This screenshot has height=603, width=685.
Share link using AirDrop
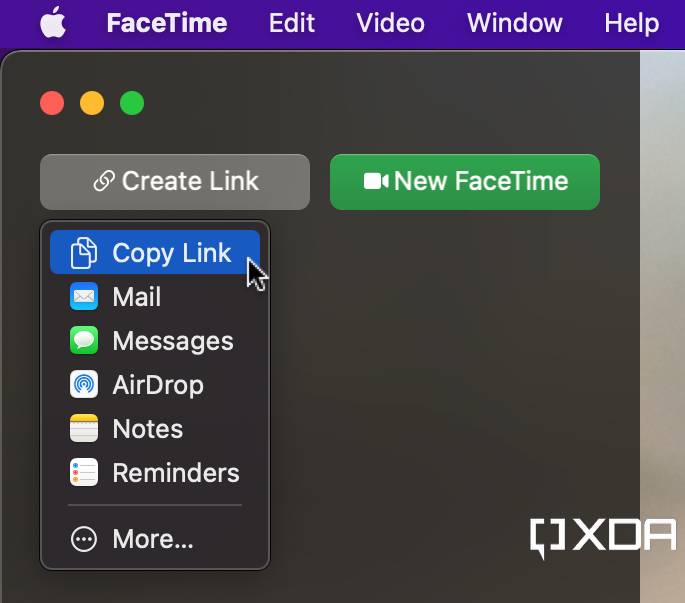155,385
